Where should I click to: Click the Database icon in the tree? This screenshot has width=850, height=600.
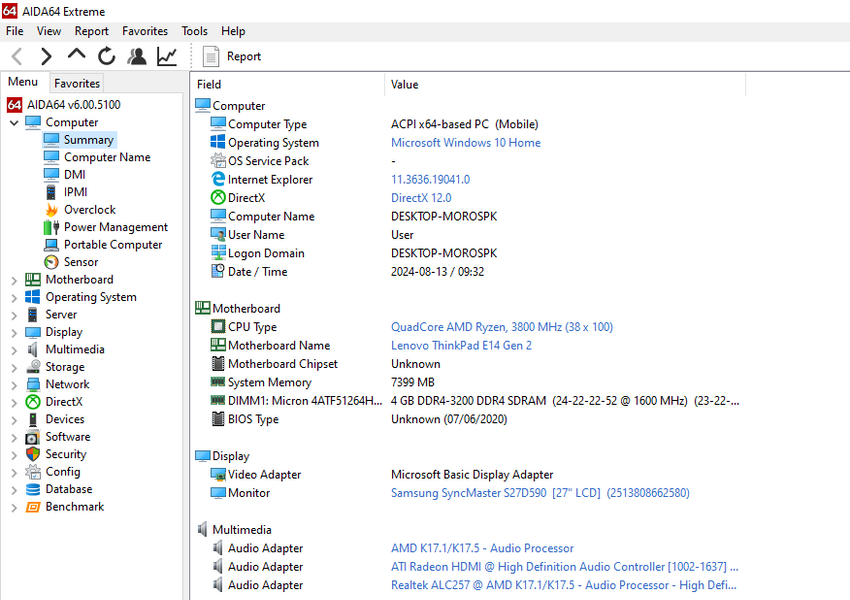[x=33, y=489]
